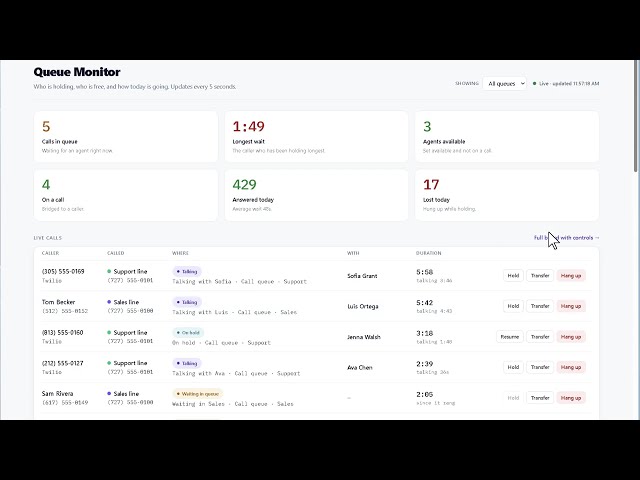Click duration 3:18 in live calls
640x480 pixels.
[x=424, y=333]
